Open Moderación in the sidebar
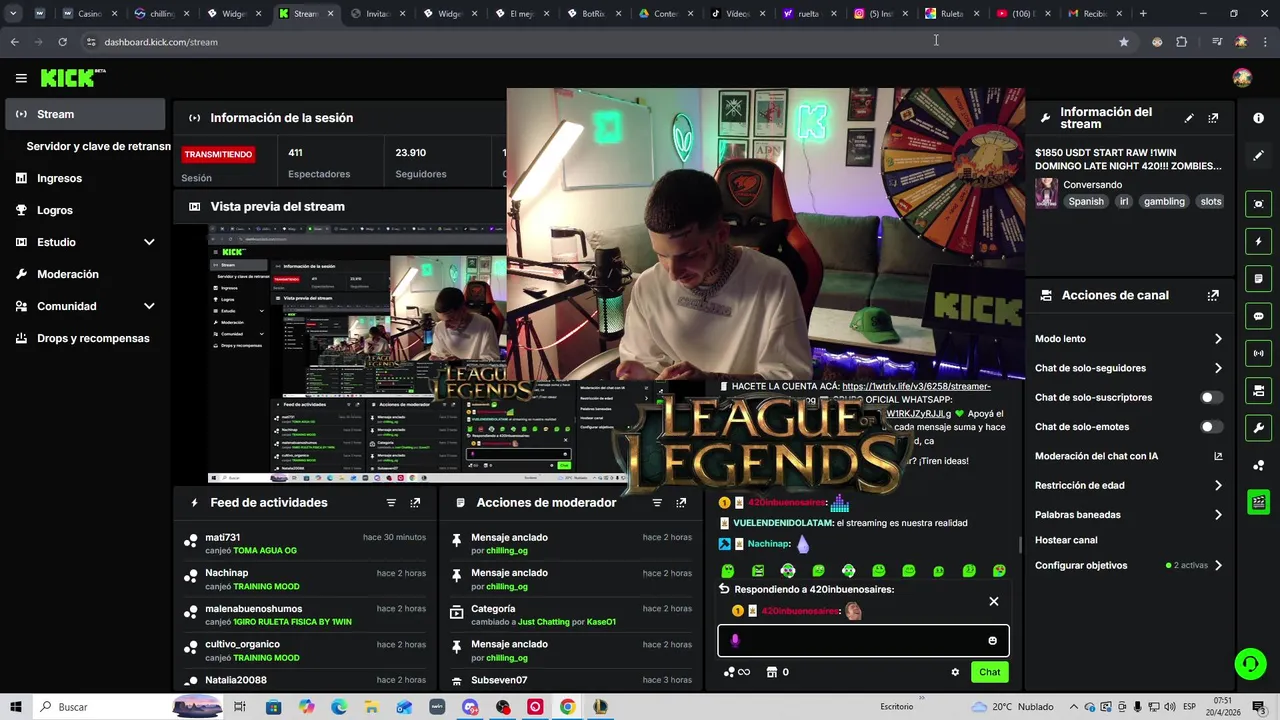Image resolution: width=1280 pixels, height=720 pixels. tap(67, 274)
